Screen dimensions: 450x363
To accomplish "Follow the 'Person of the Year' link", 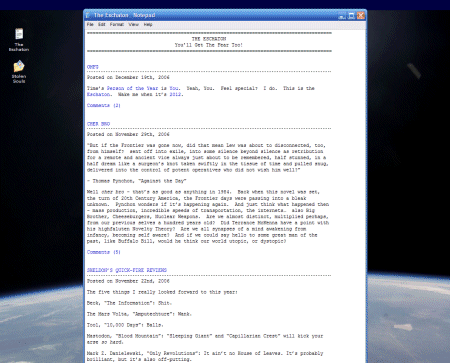I will (x=132, y=88).
